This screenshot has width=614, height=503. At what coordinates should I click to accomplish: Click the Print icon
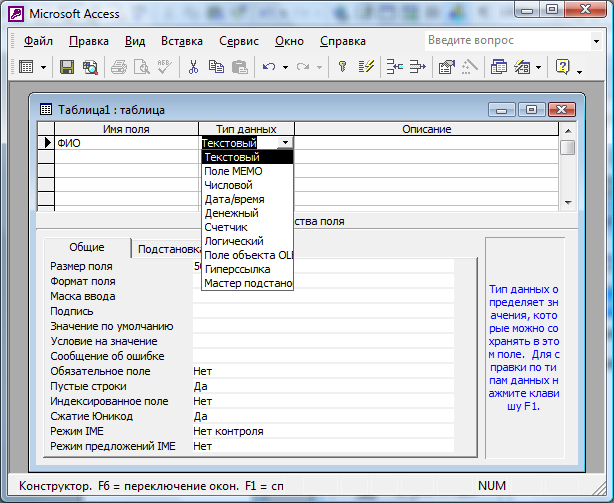[x=119, y=67]
